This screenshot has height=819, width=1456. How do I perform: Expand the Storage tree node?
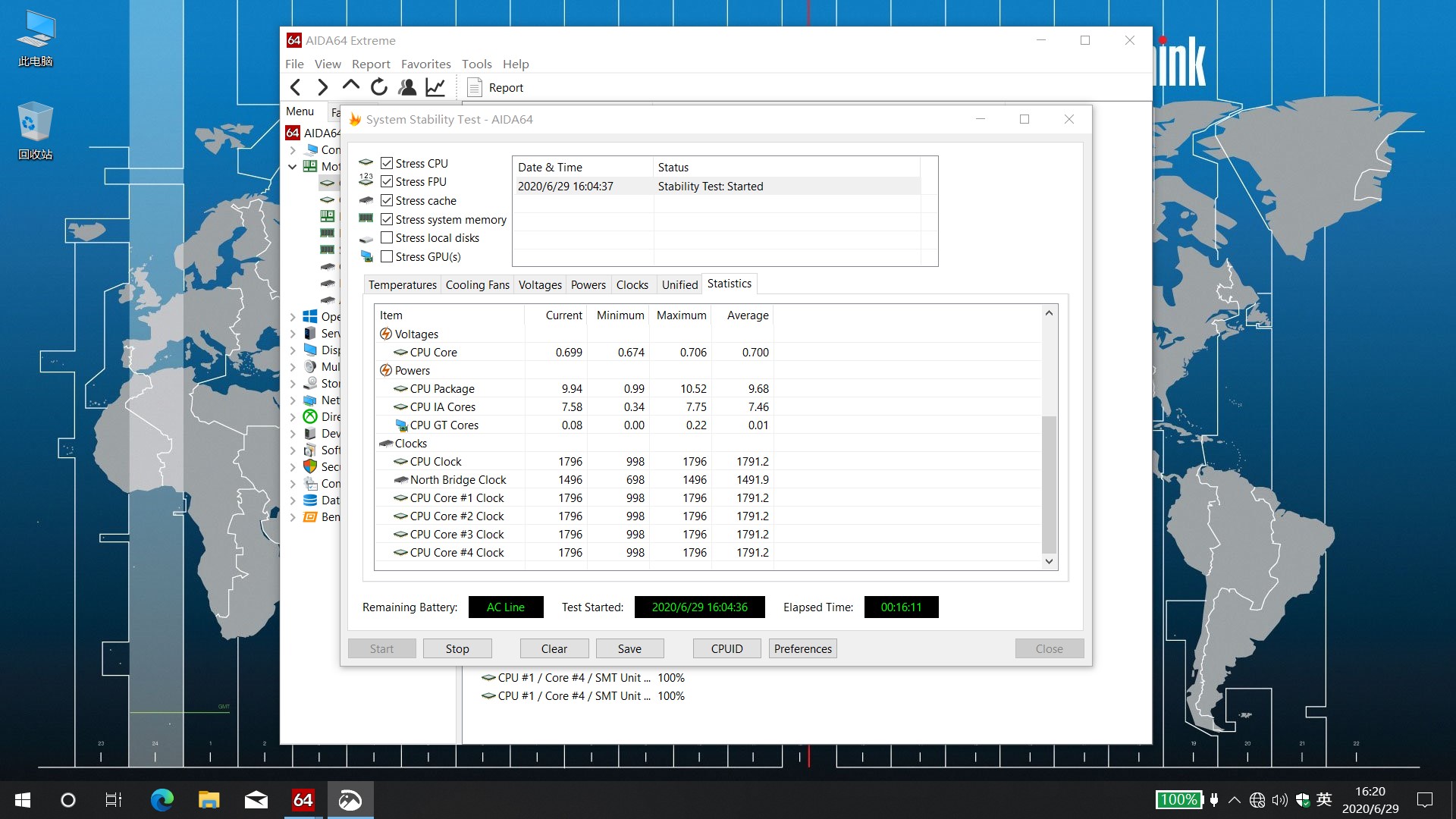click(x=293, y=383)
